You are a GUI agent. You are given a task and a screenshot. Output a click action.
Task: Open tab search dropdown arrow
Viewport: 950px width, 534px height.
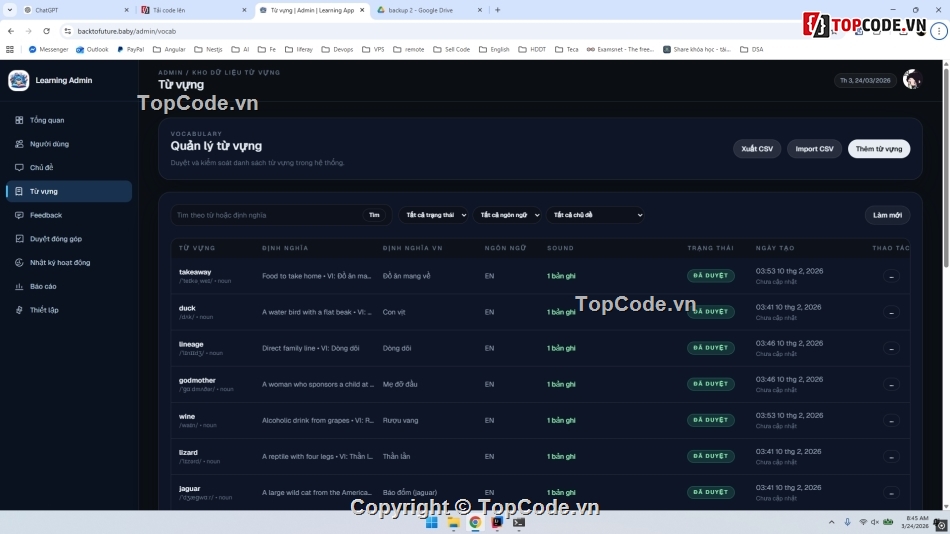[10, 10]
